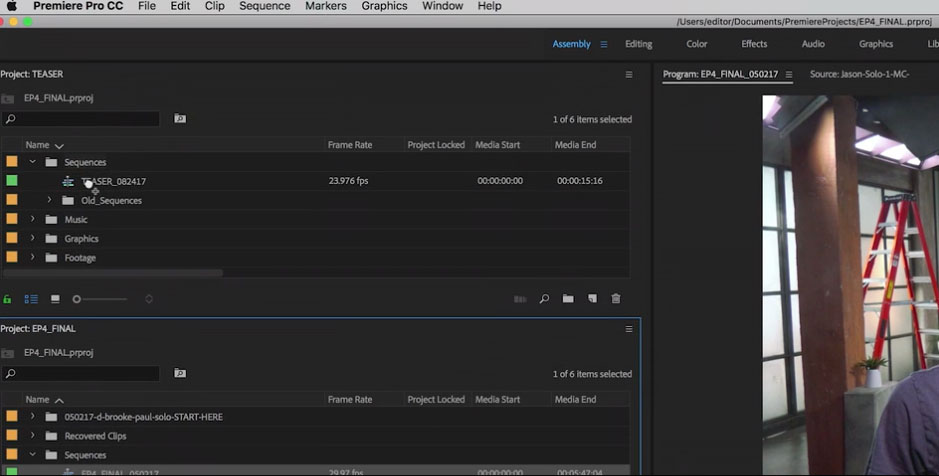Viewport: 939px width, 476px height.
Task: Click Media Start column header in TEASER
Action: [x=498, y=145]
